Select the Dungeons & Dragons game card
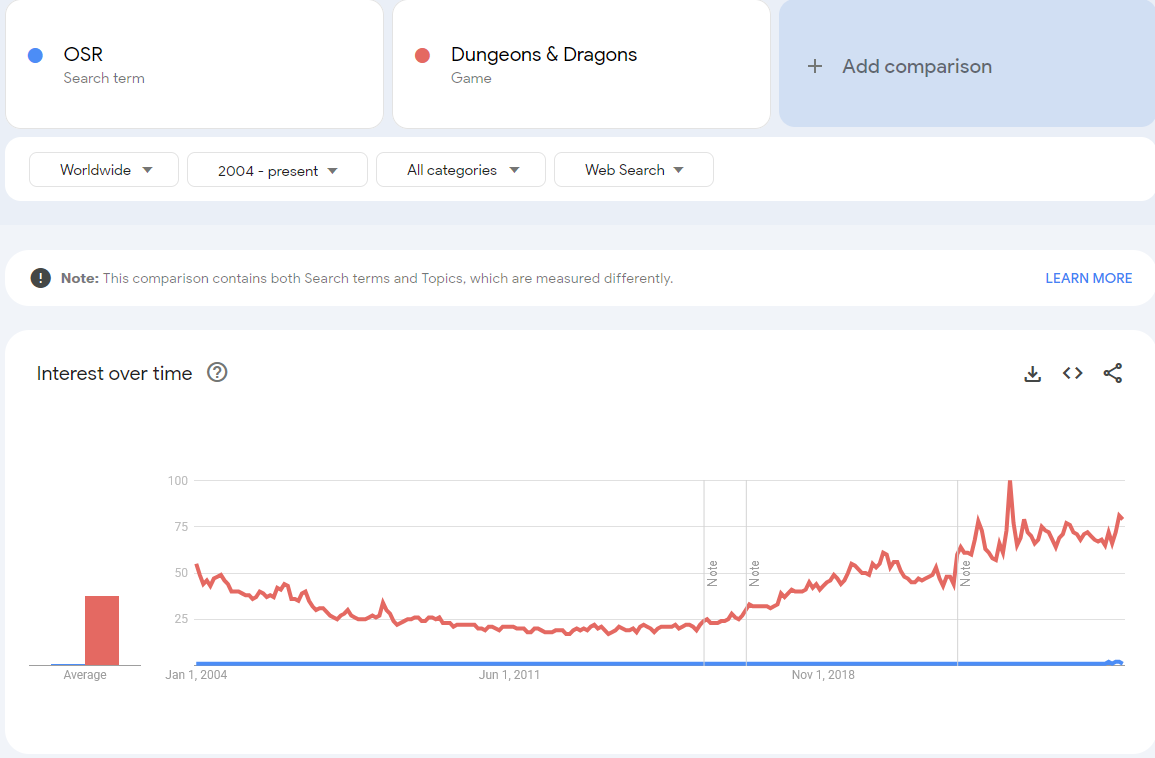Viewport: 1155px width, 758px height. pos(581,64)
